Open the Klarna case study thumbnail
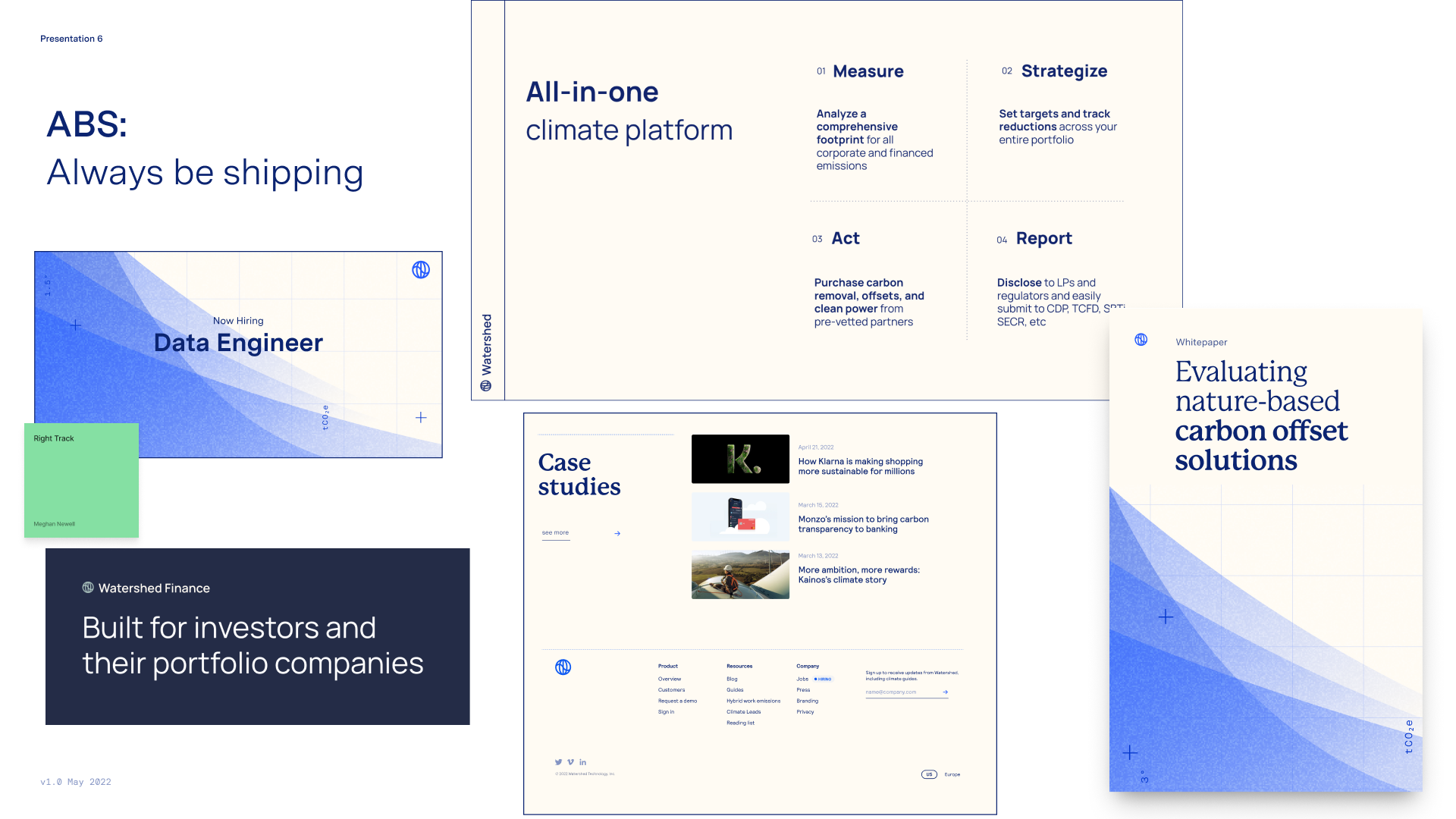This screenshot has width=1456, height=819. coord(740,459)
